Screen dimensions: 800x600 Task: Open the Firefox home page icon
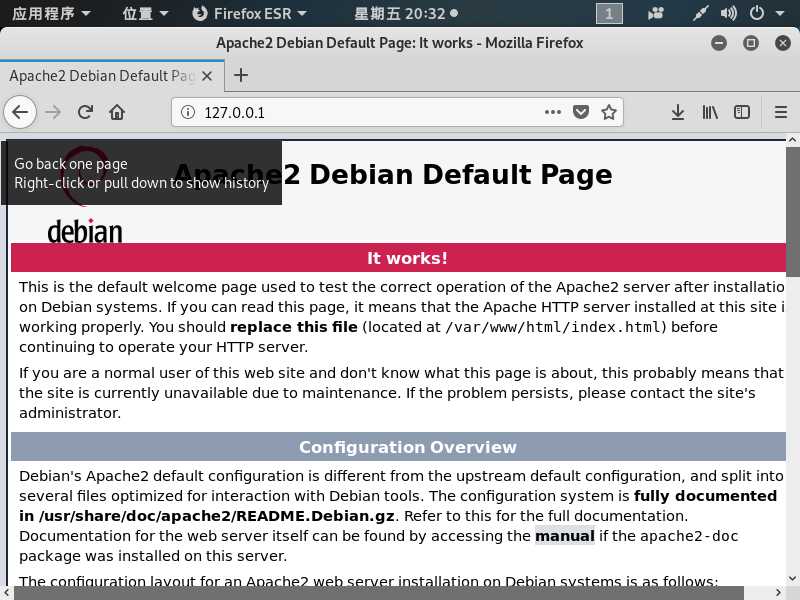click(x=117, y=112)
